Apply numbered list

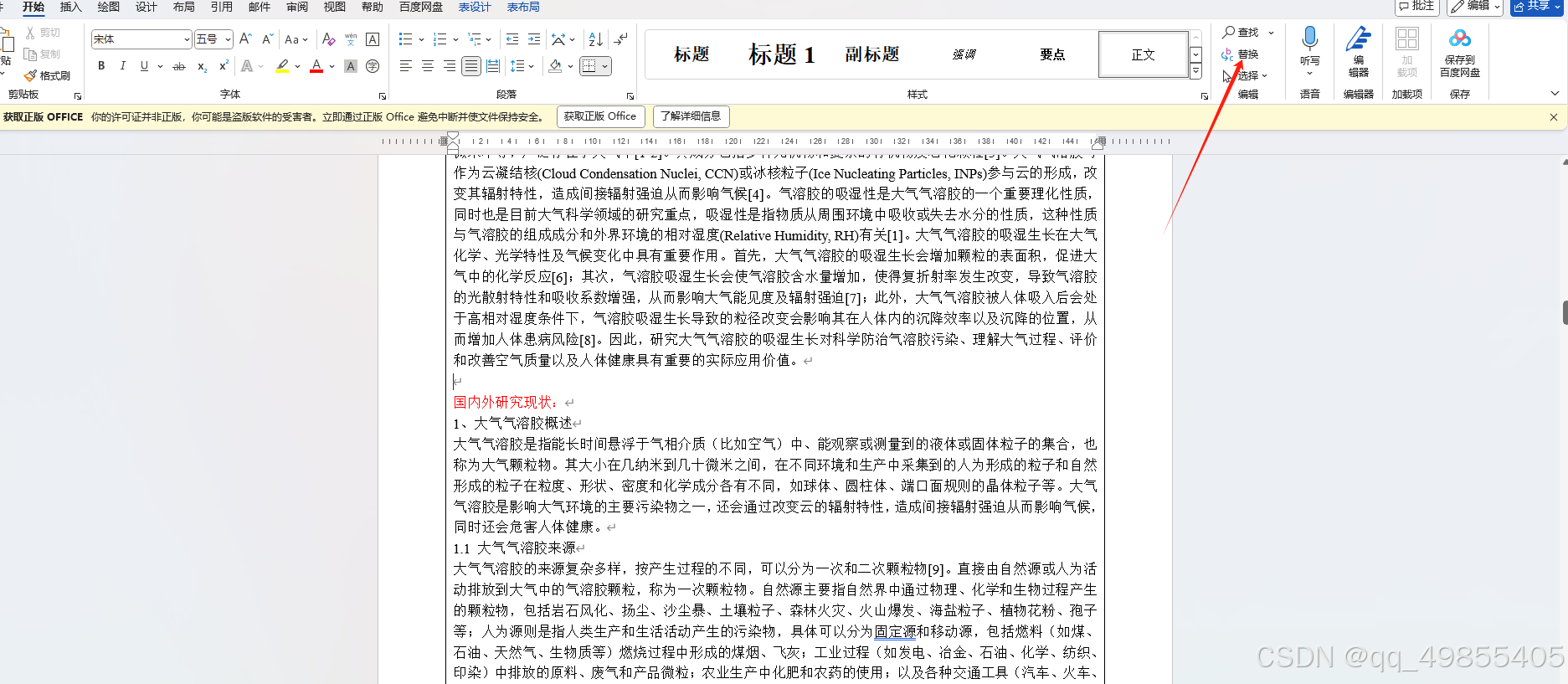[x=440, y=39]
